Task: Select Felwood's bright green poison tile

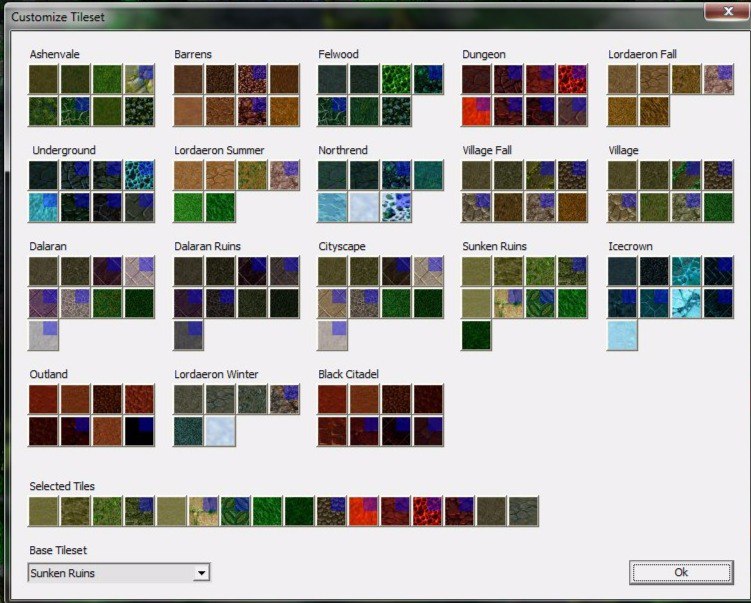Action: click(397, 79)
